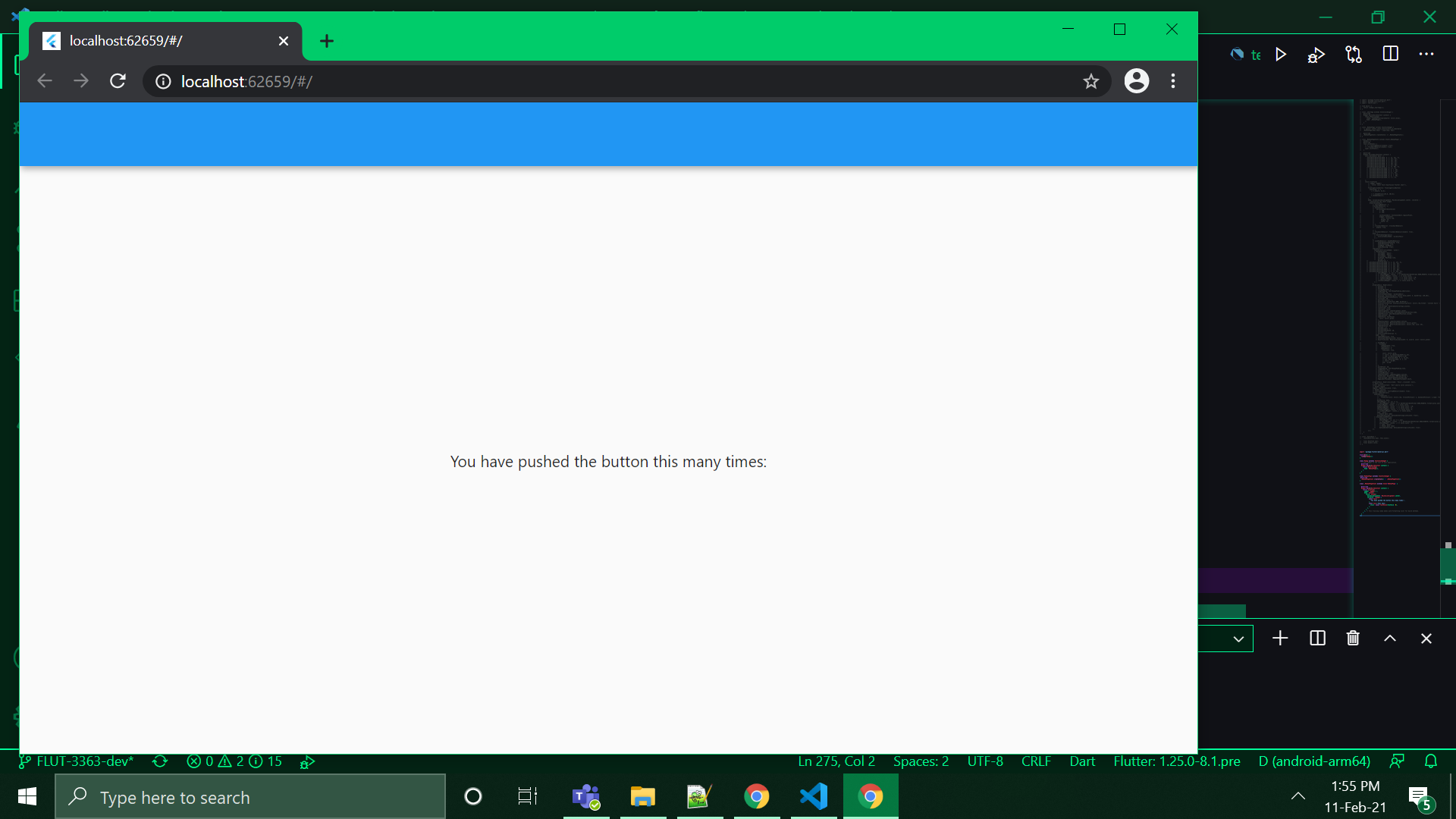
Task: Bookmark this page with star icon
Action: click(x=1090, y=81)
